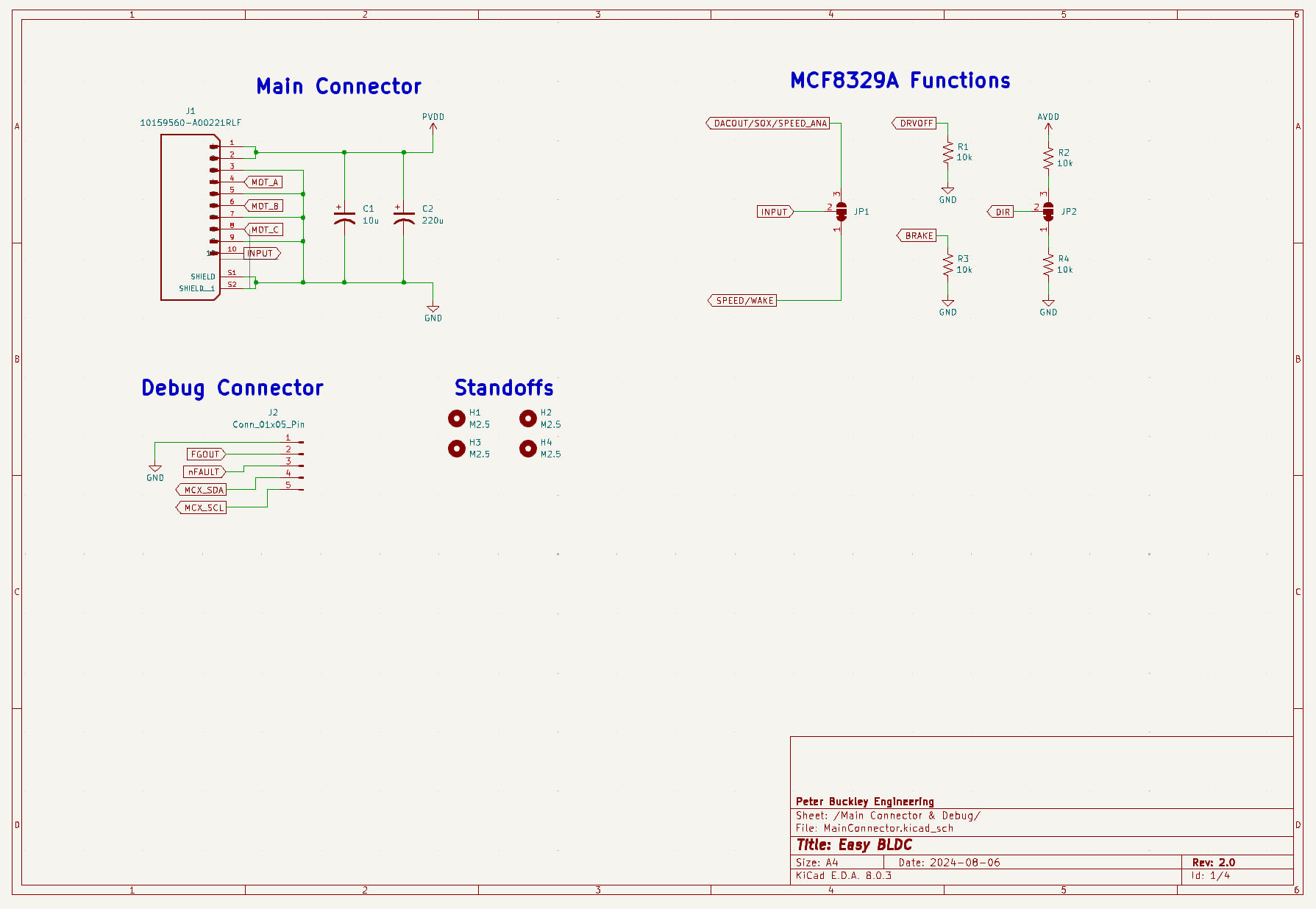Select capacitor C1 10u symbol
1316x909 pixels.
pyautogui.click(x=344, y=218)
